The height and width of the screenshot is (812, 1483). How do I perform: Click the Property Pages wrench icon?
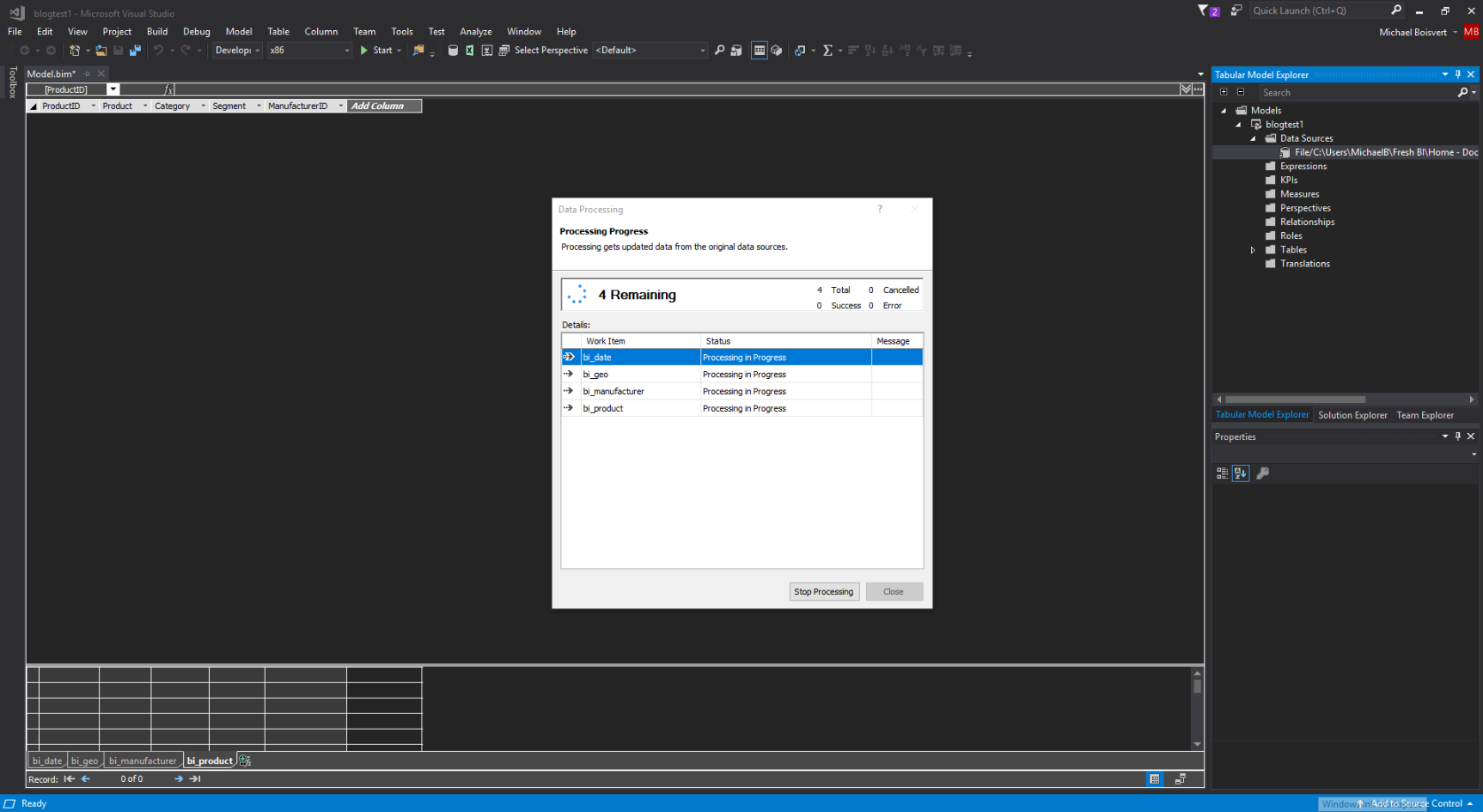tap(1263, 473)
